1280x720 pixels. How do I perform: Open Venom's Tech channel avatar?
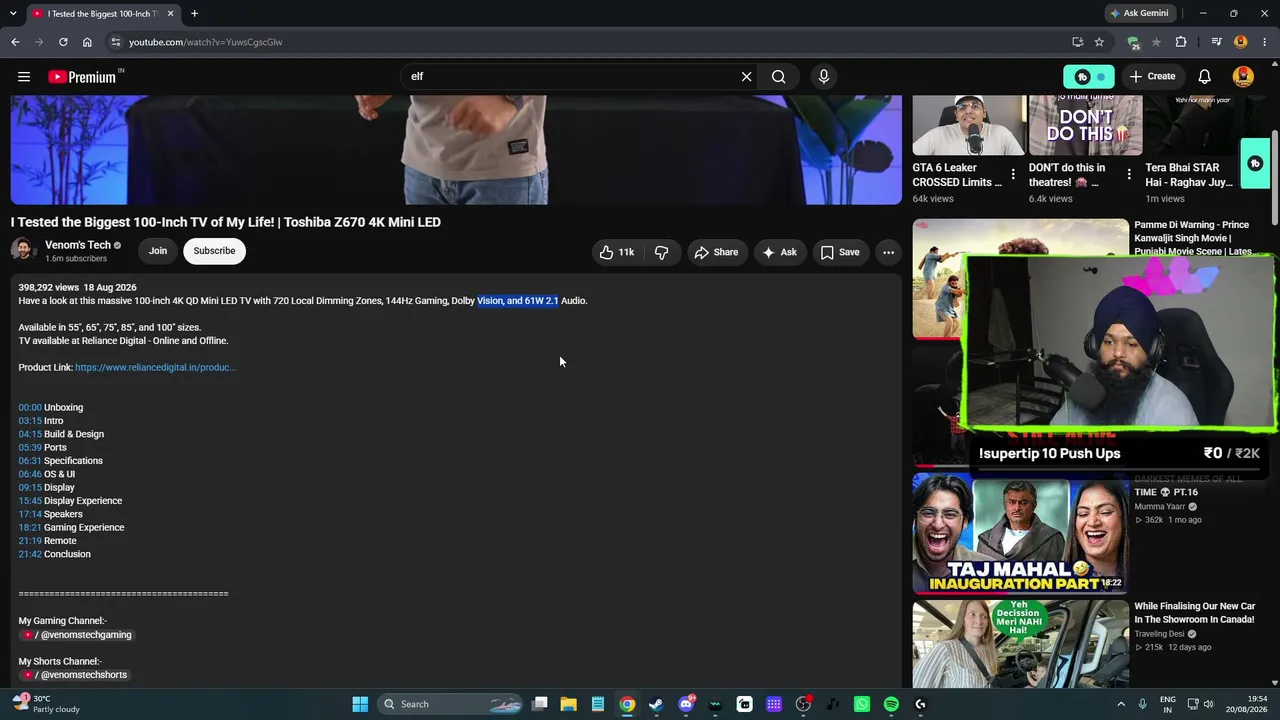24,250
